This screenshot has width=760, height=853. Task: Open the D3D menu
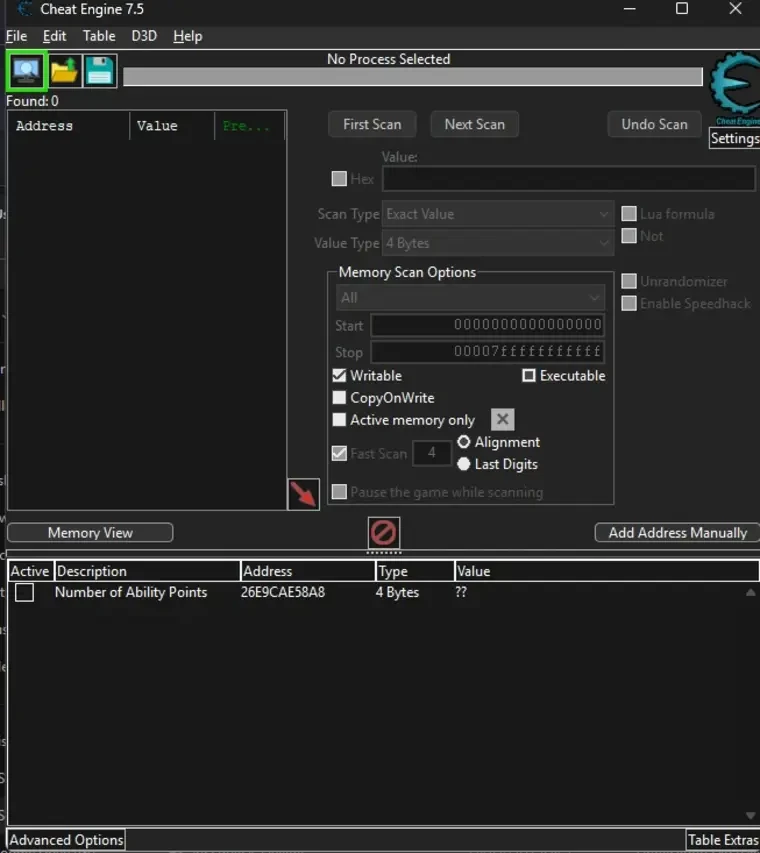click(144, 36)
